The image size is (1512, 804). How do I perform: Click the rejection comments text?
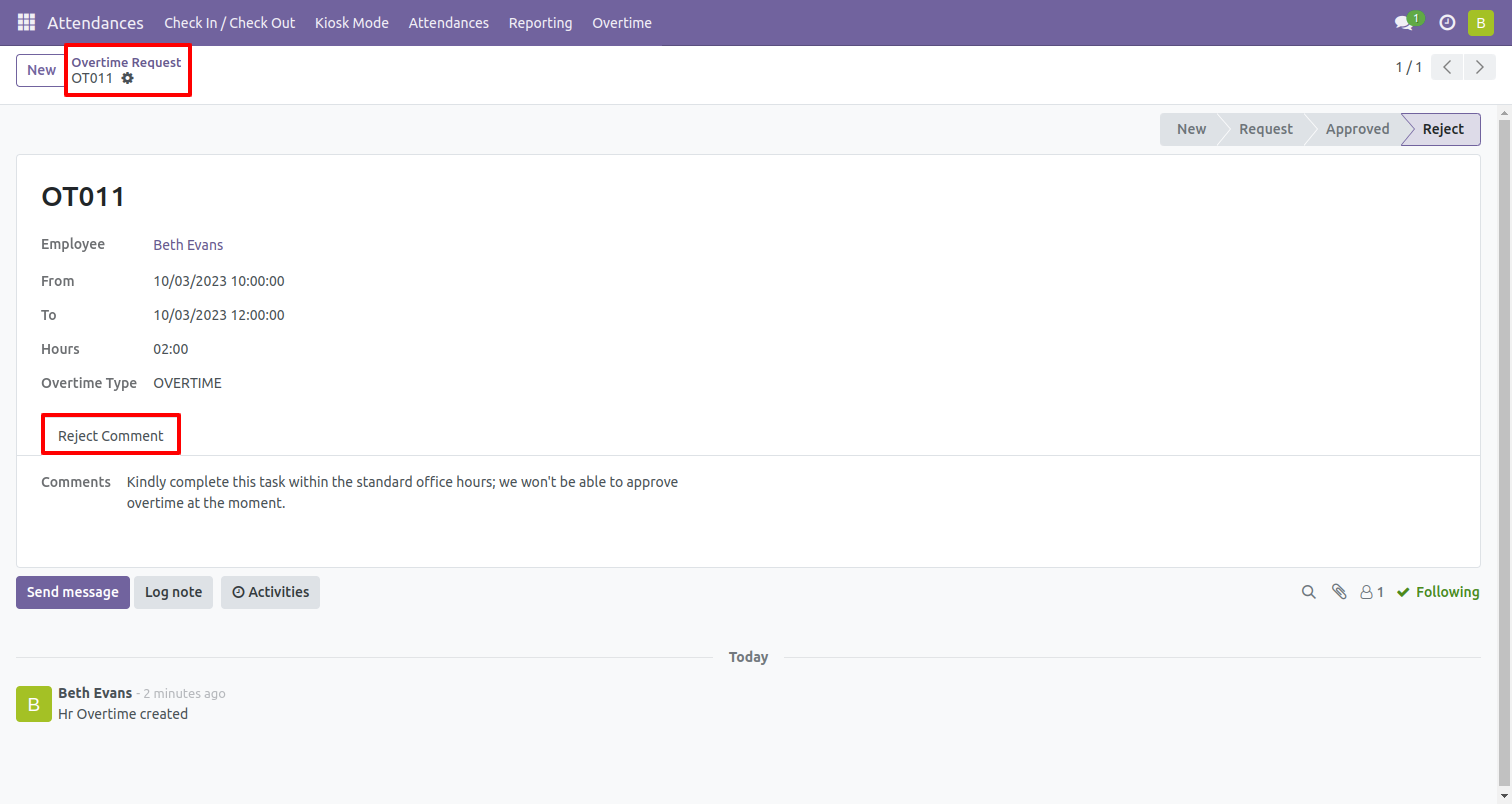pos(402,492)
